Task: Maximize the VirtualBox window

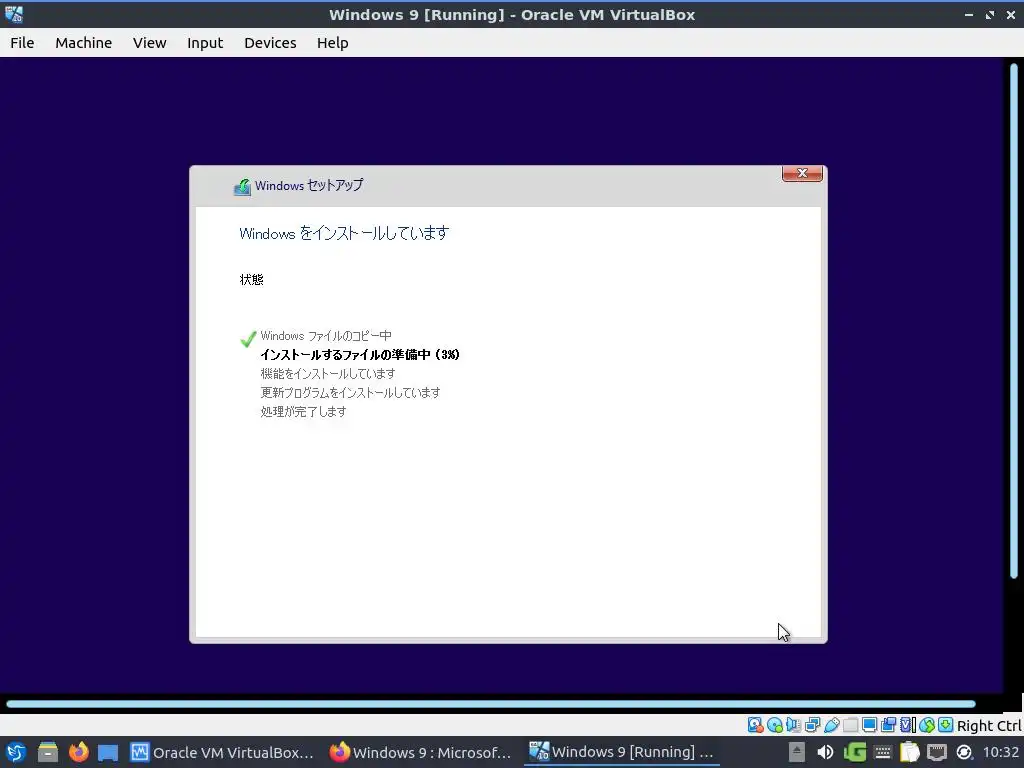Action: coord(990,14)
